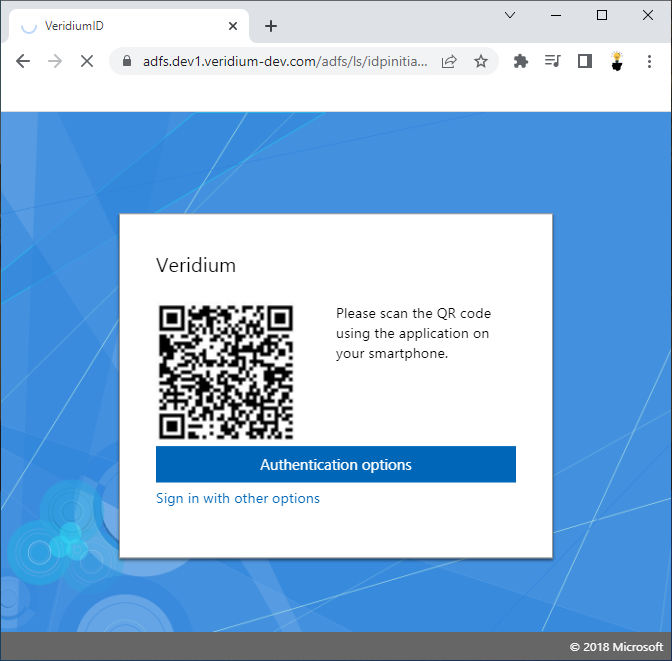Viewport: 672px width, 661px height.
Task: Expand the tab search chevron
Action: (x=509, y=15)
